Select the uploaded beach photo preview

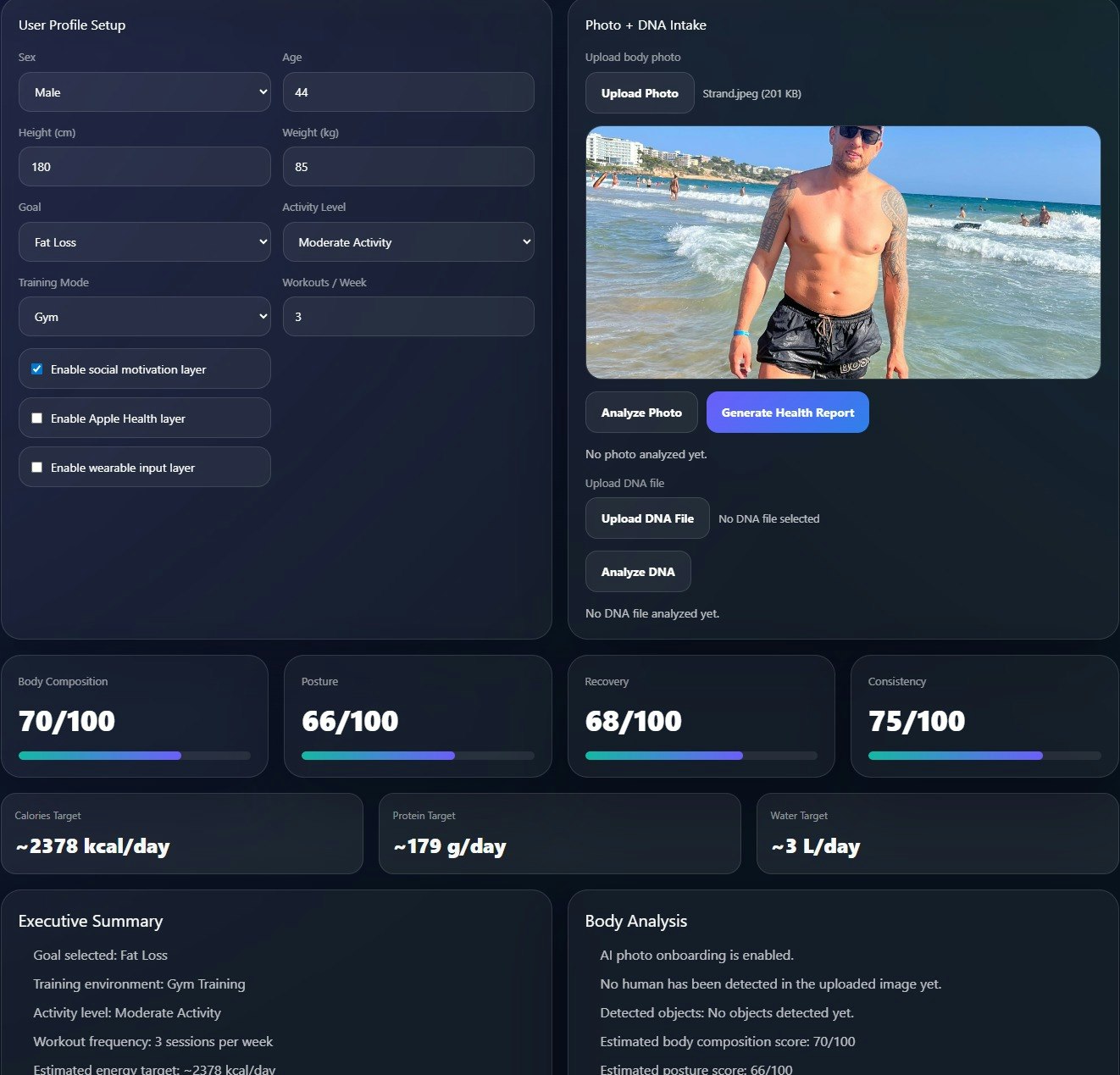click(841, 252)
